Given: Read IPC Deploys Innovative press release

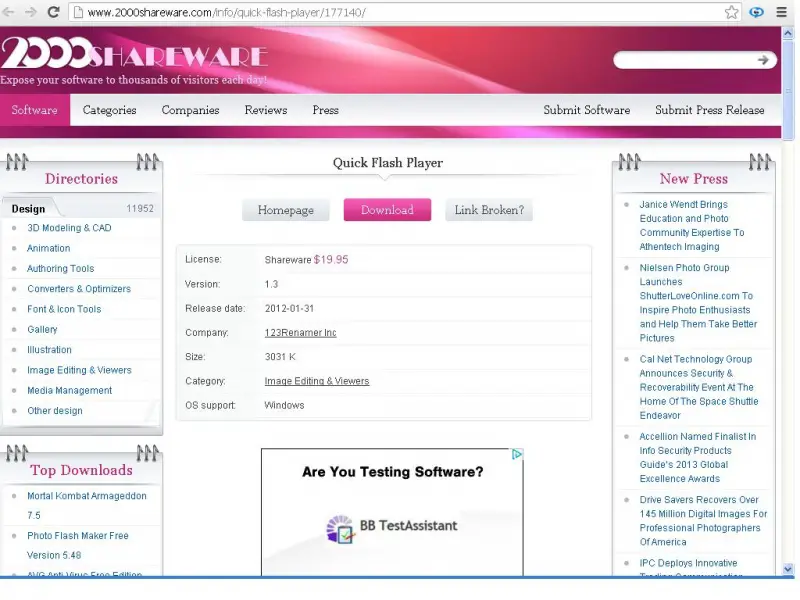Looking at the screenshot, I should tap(691, 567).
